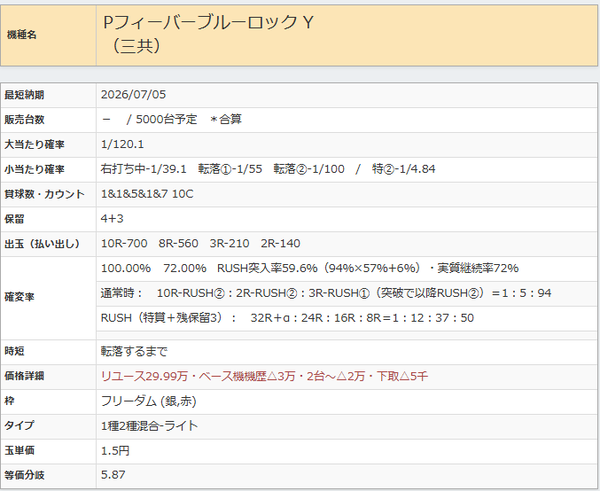Select the break-even value 5.87
This screenshot has width=600, height=491.
(113, 475)
